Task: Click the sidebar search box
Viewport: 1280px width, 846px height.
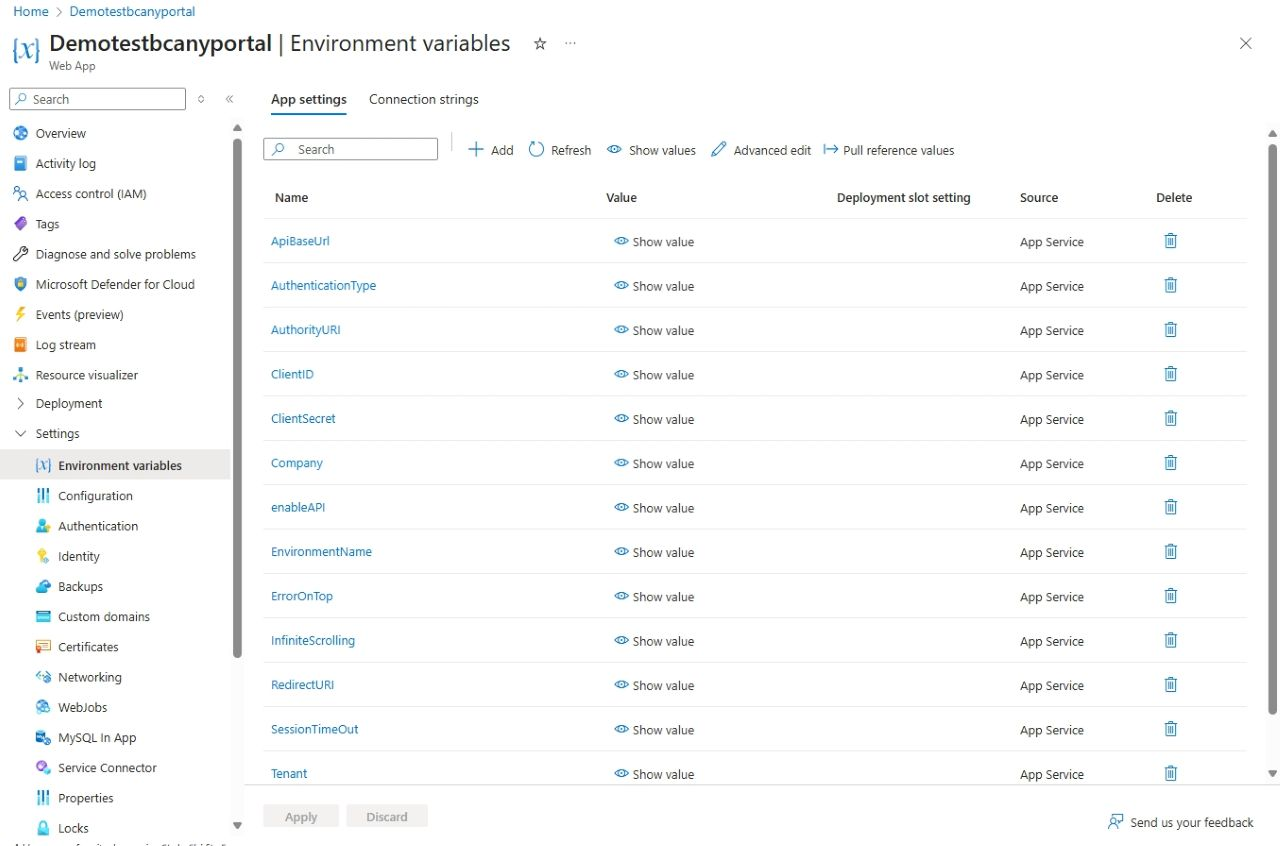Action: click(x=97, y=99)
